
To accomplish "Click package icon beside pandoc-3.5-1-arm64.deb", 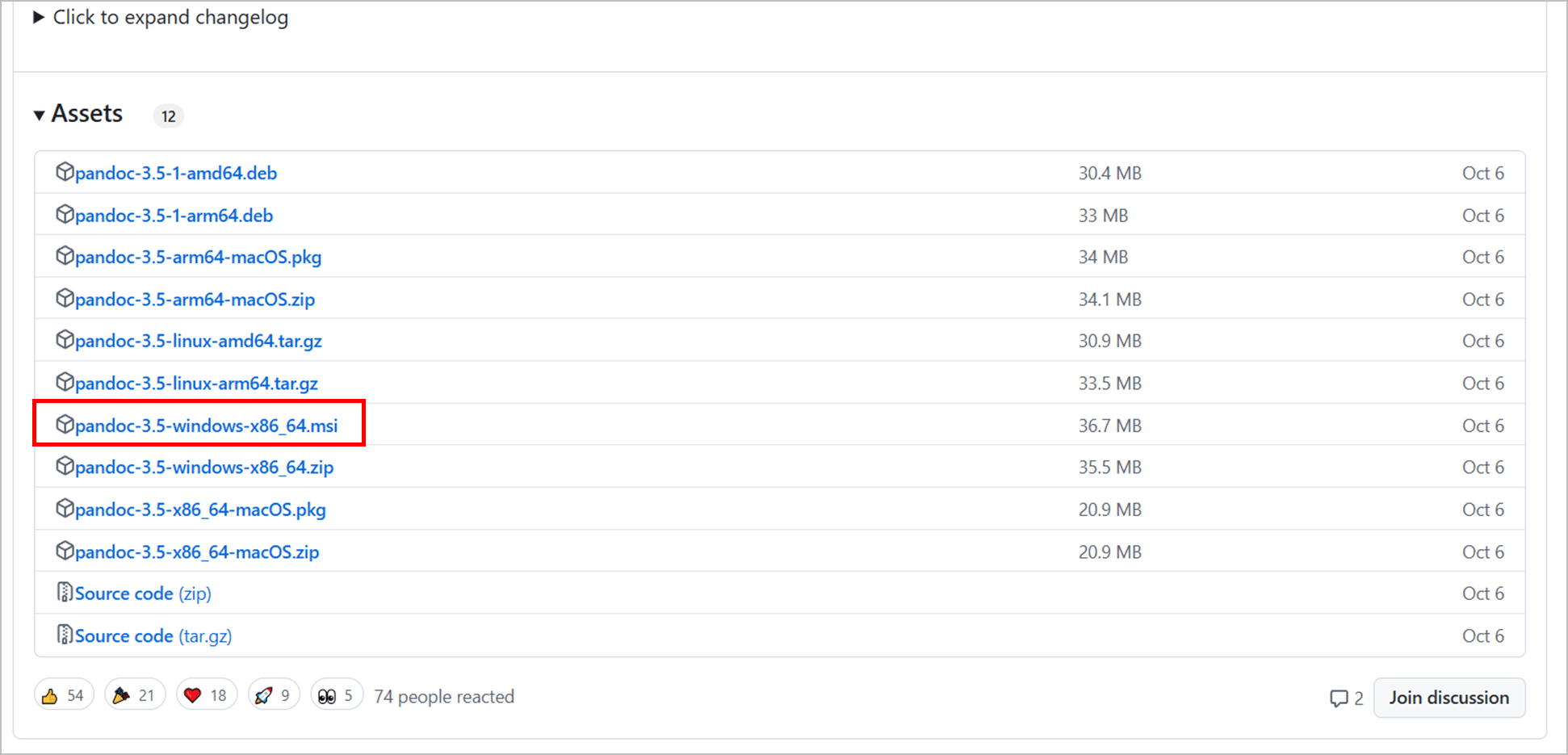I will [65, 214].
